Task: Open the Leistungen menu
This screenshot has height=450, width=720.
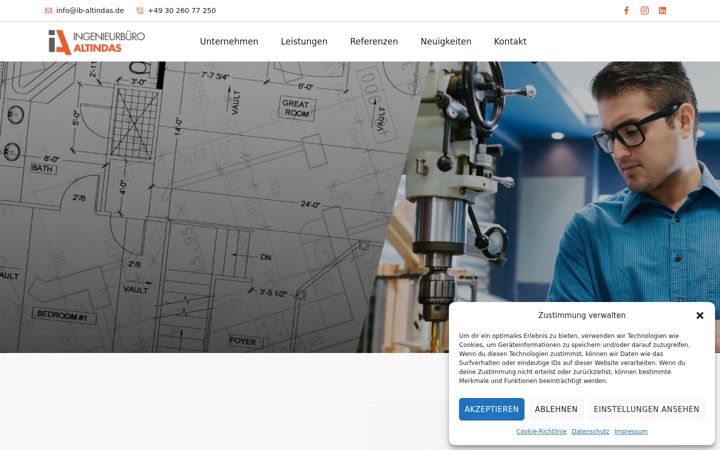Action: (x=304, y=41)
